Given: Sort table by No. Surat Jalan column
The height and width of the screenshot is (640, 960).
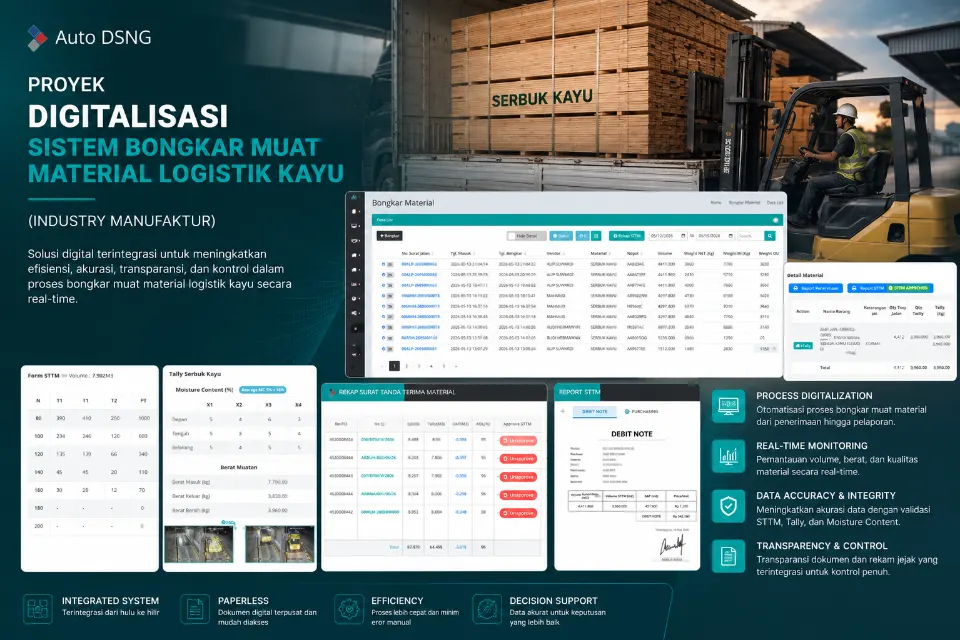Looking at the screenshot, I should 417,254.
